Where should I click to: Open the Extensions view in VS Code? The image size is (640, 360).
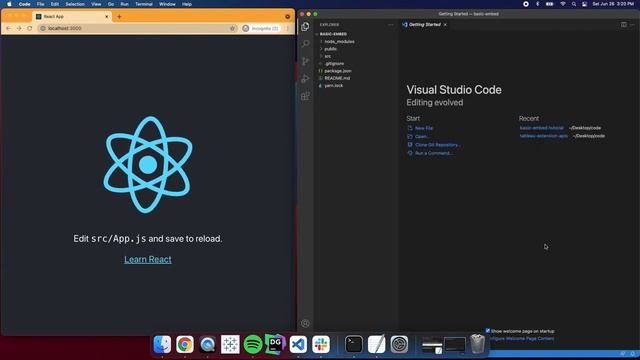pyautogui.click(x=305, y=96)
